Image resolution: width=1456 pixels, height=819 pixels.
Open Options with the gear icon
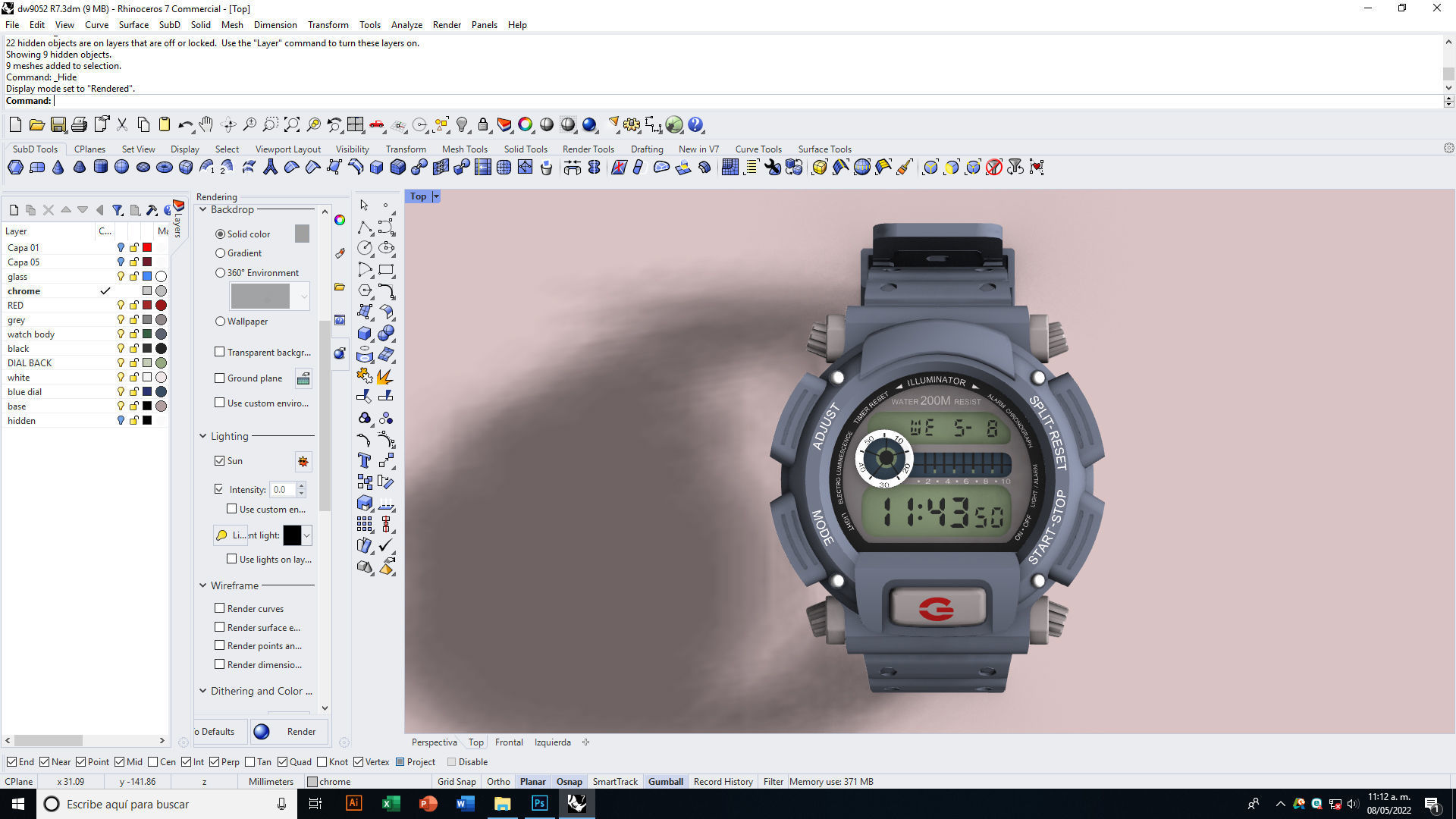click(x=632, y=125)
